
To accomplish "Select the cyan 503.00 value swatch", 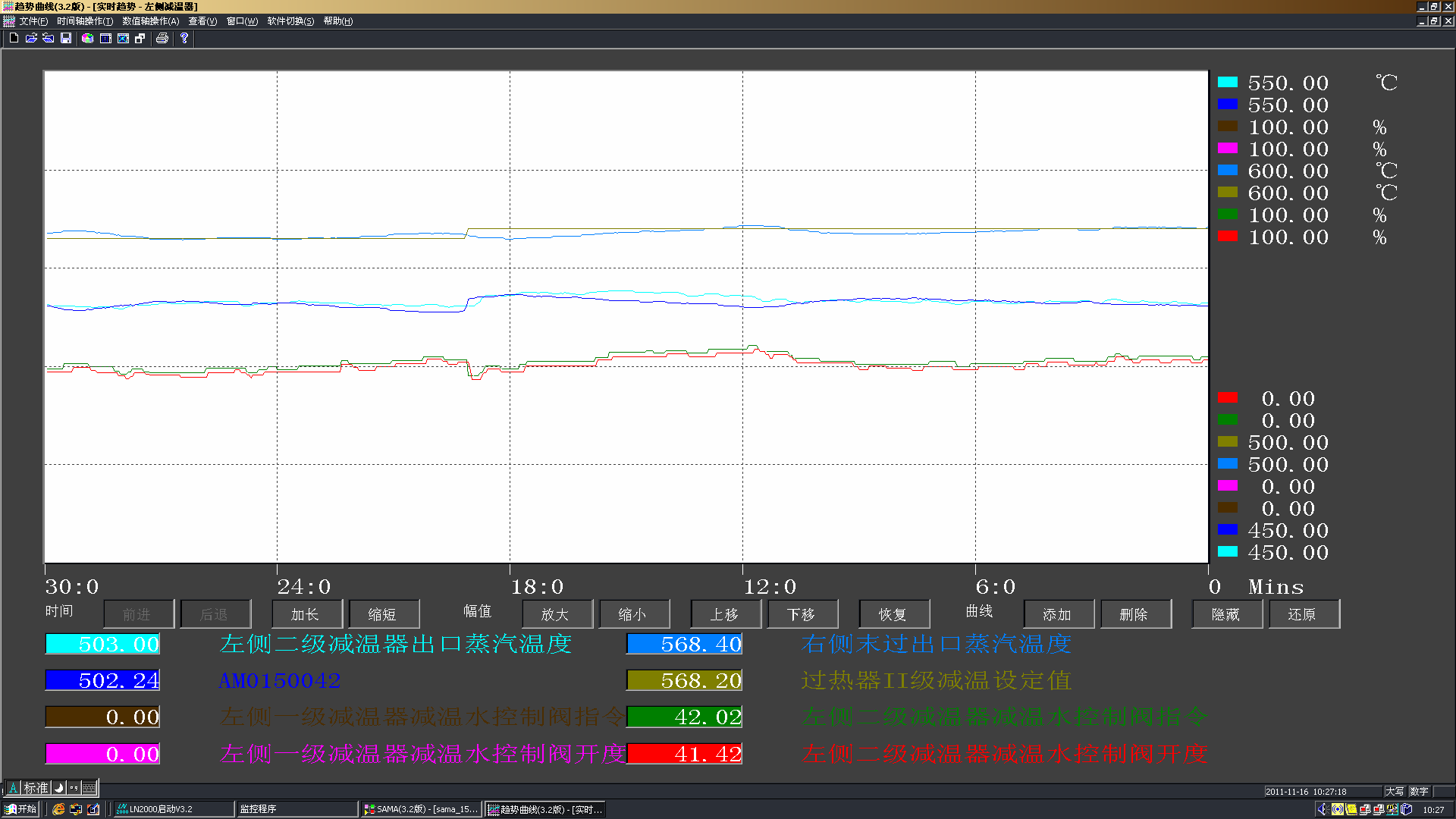I will 102,644.
